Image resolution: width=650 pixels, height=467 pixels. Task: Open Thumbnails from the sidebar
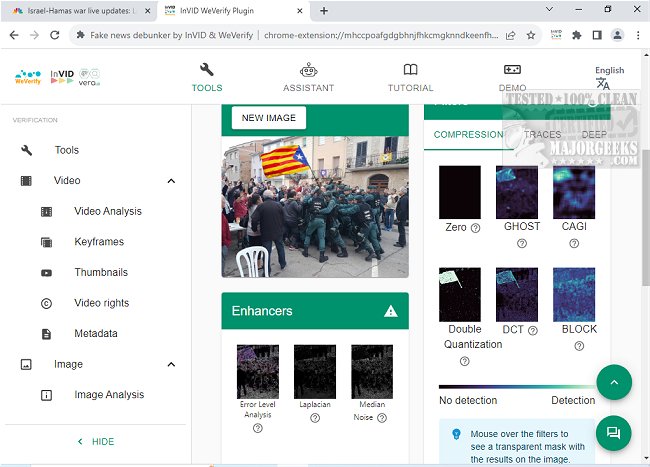pos(101,272)
